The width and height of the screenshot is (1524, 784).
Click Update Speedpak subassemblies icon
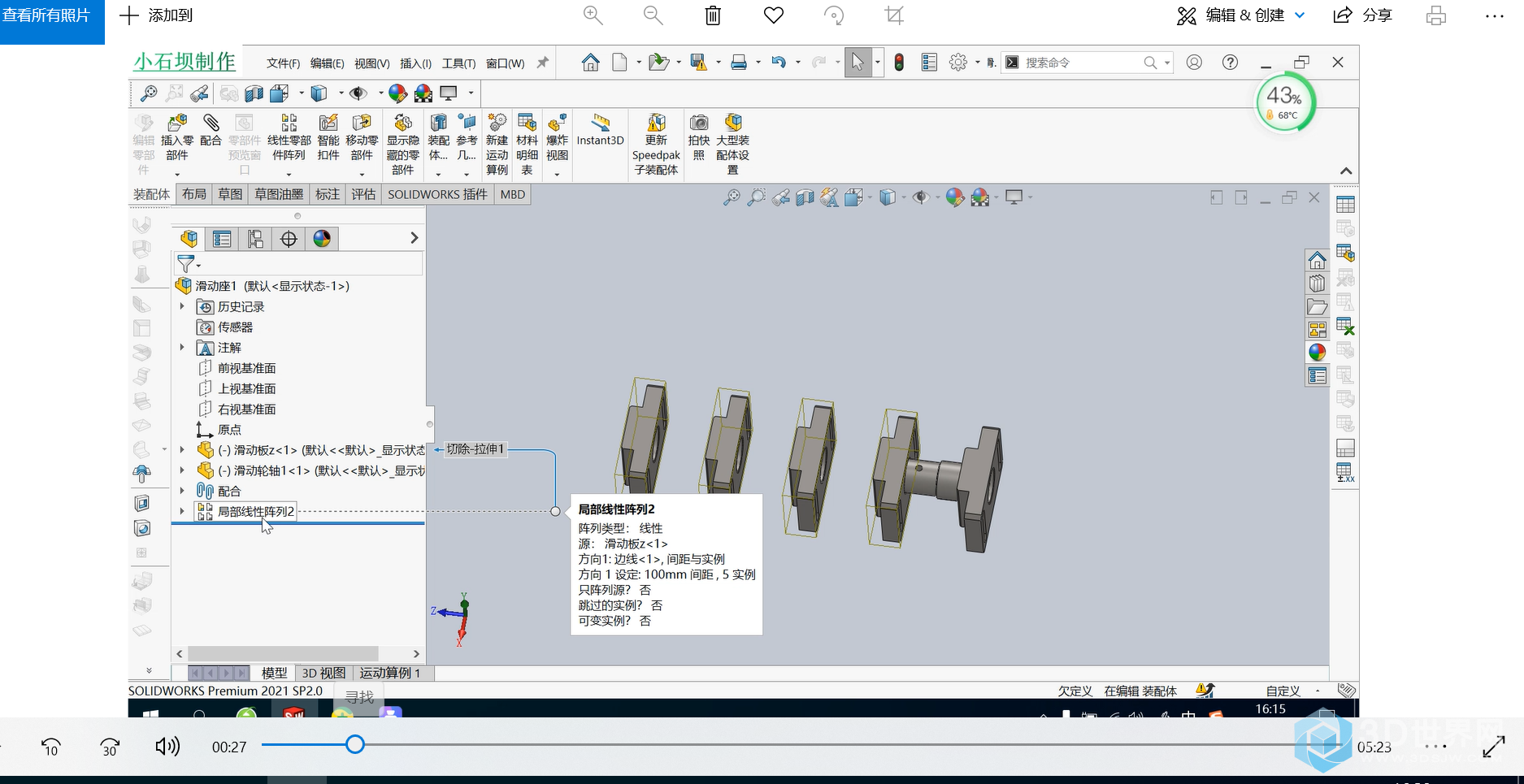(656, 123)
